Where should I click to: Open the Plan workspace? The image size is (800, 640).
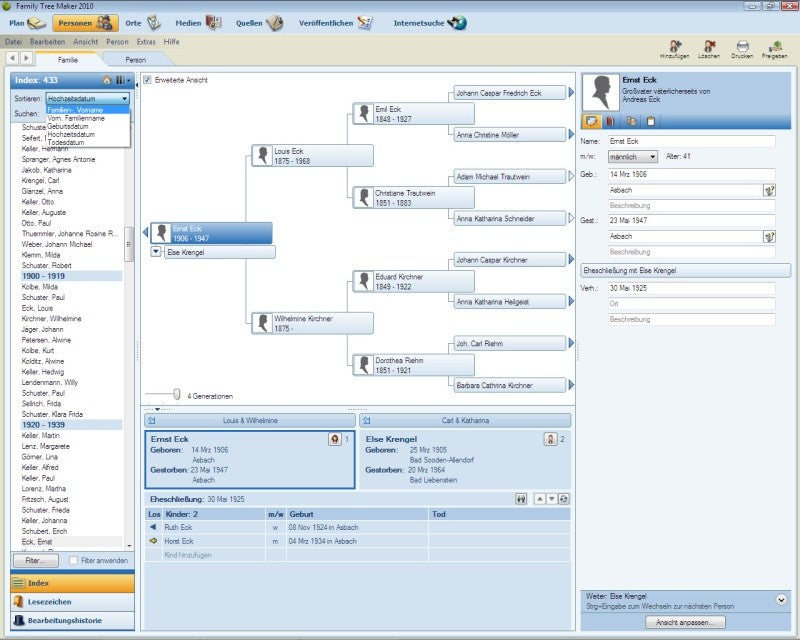(28, 23)
